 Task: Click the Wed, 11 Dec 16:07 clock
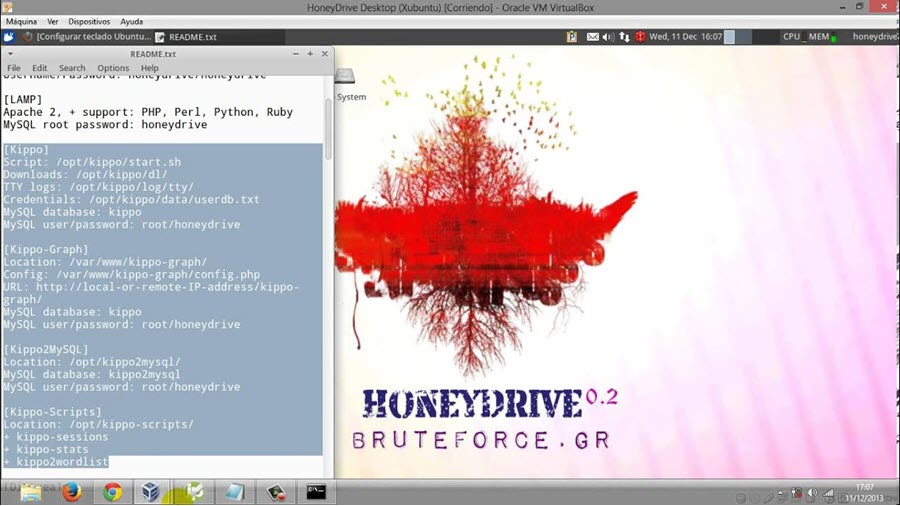pyautogui.click(x=685, y=37)
